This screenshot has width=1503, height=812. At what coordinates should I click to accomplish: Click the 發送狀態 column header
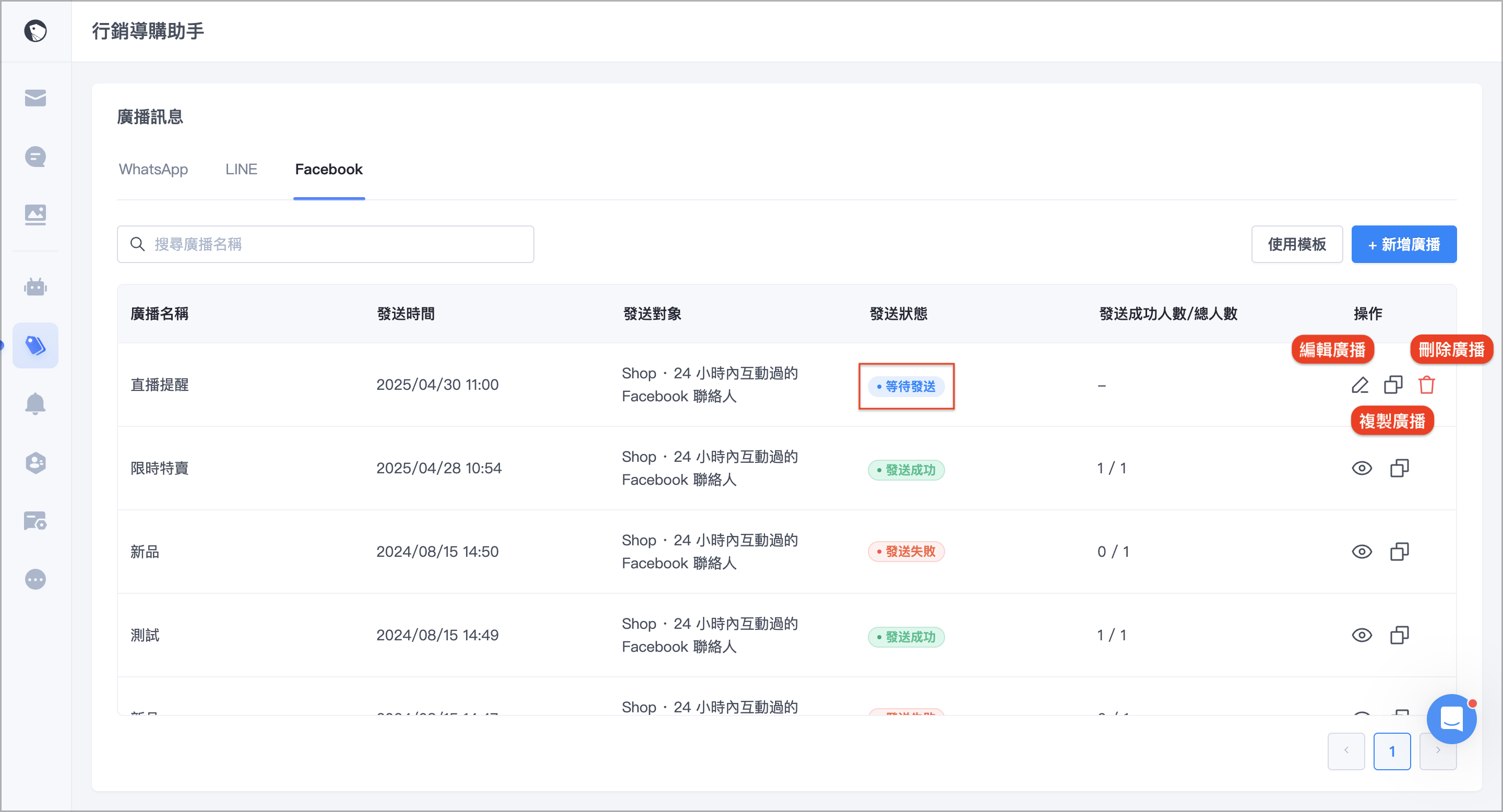[899, 314]
